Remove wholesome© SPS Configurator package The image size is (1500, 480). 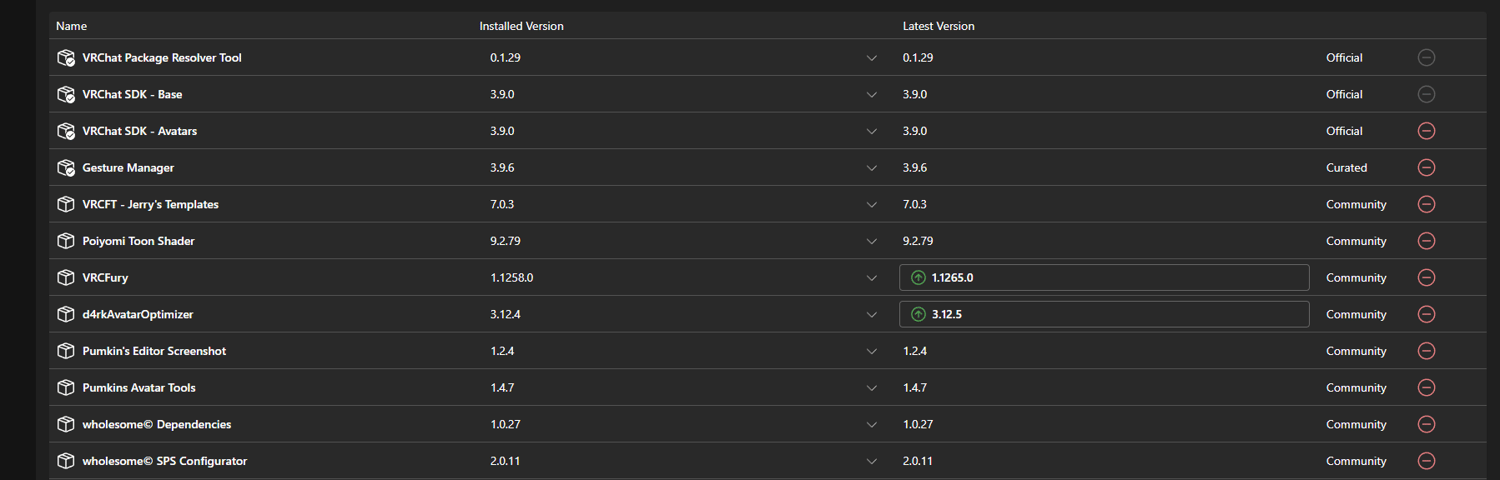pos(1427,461)
